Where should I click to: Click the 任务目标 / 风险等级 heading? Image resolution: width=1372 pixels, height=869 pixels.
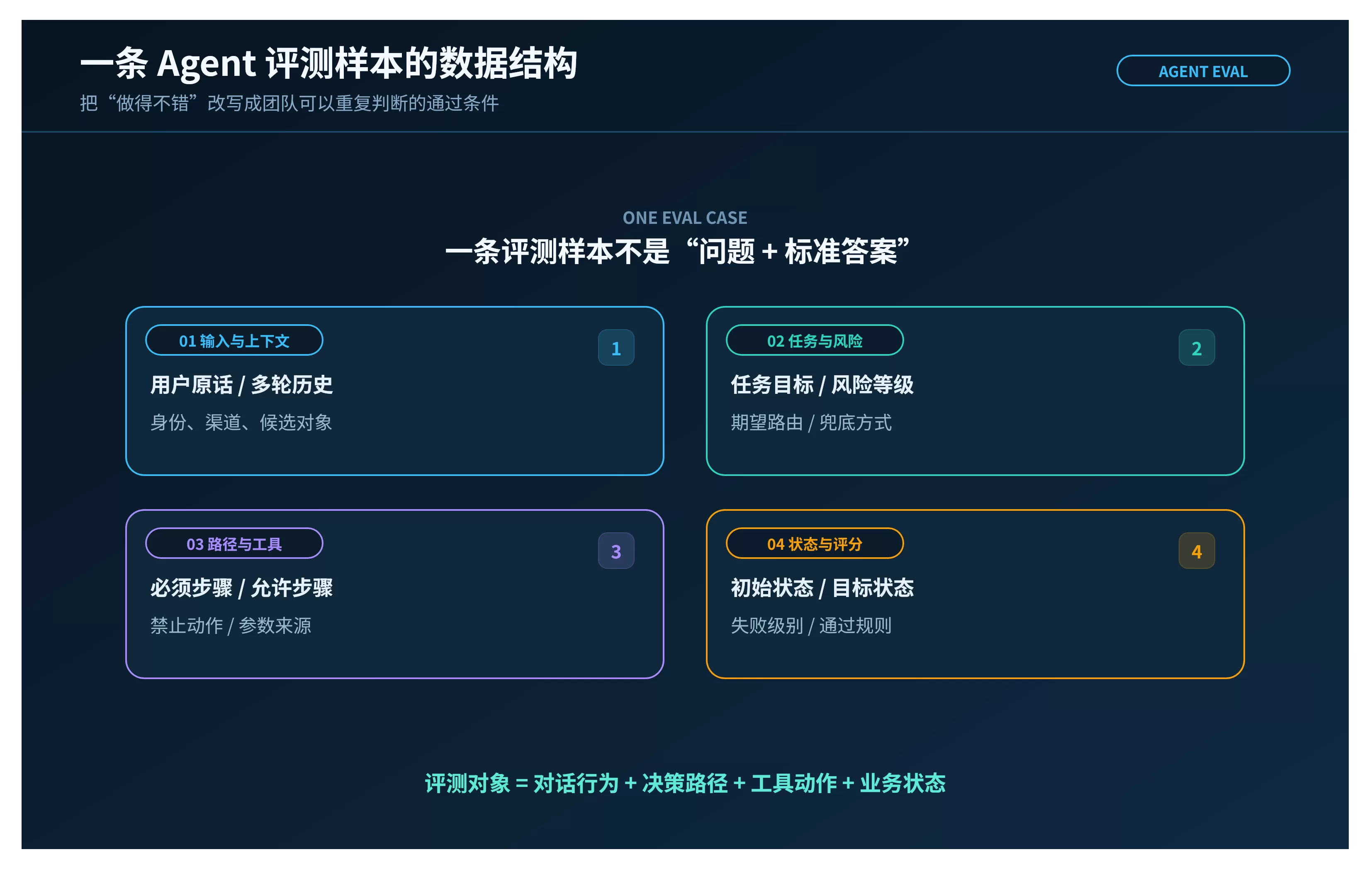(822, 385)
